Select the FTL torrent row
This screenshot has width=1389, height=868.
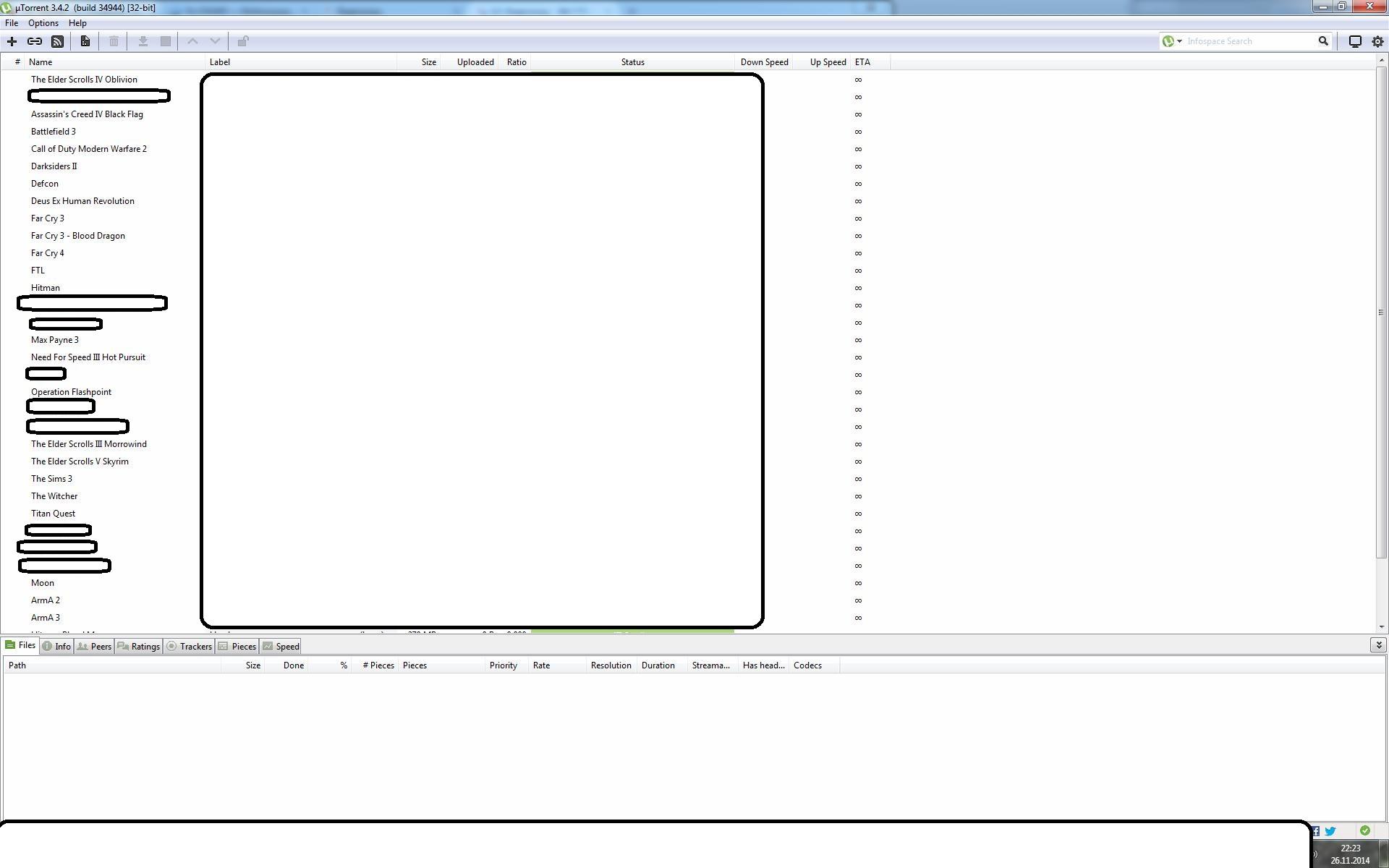pos(38,271)
